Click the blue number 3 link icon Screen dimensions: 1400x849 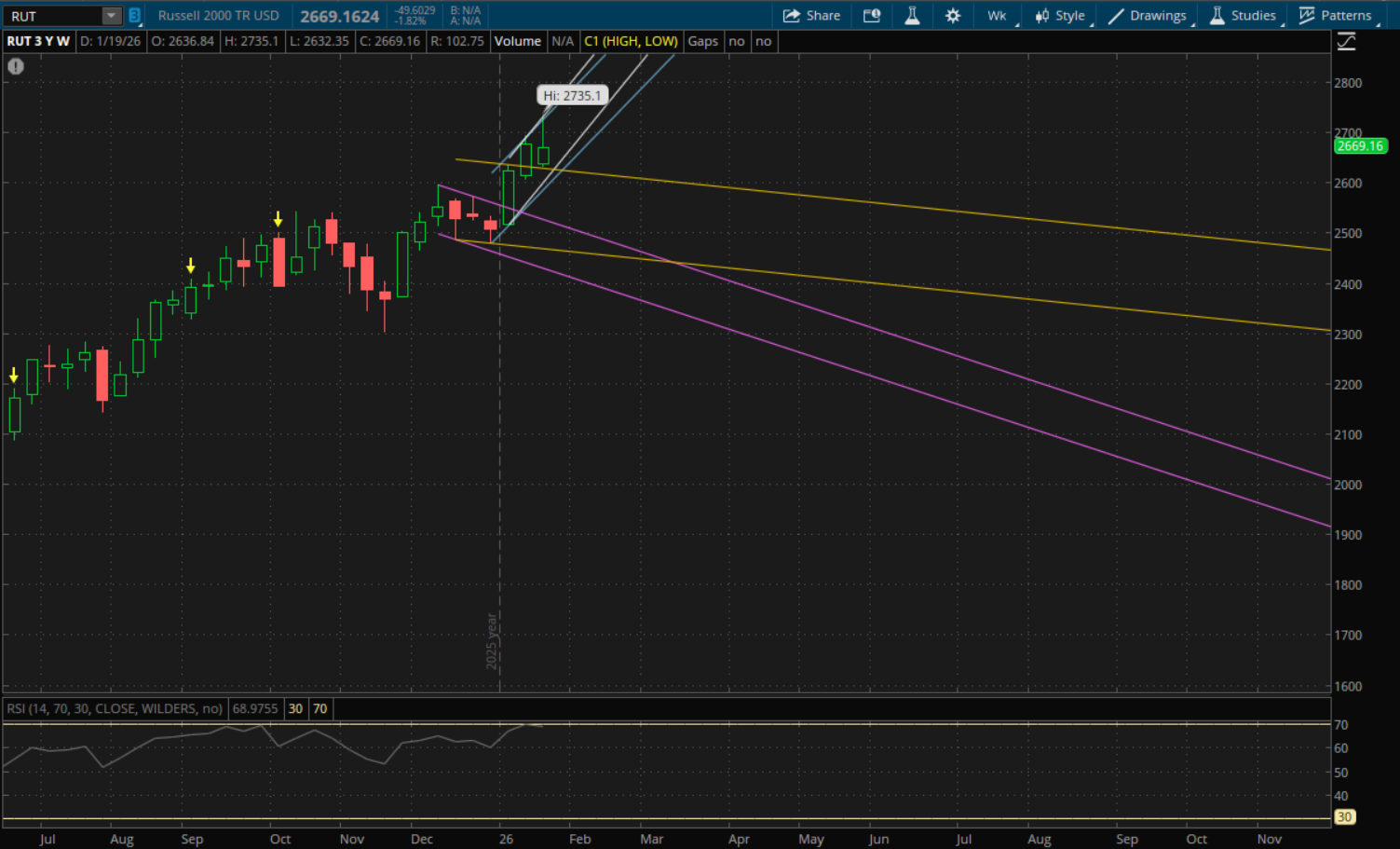tap(135, 16)
